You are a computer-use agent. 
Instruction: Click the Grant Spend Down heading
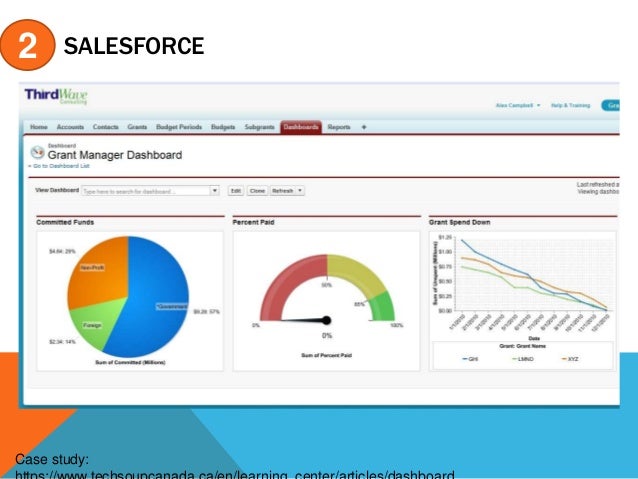tap(459, 222)
